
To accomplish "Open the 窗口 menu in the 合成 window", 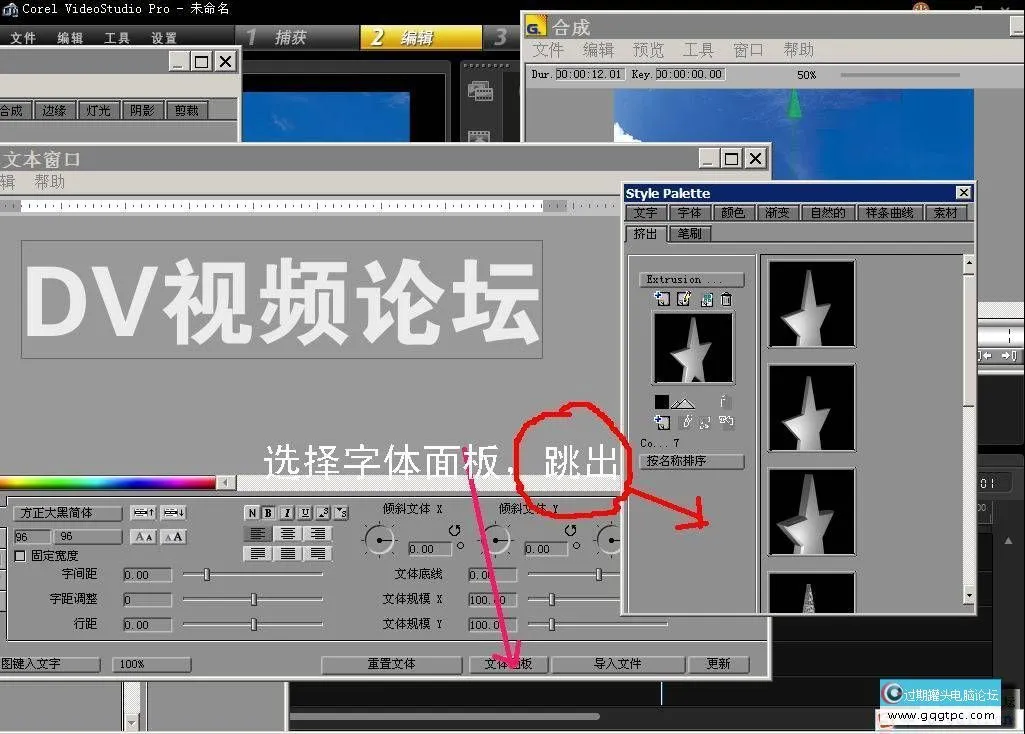I will coord(747,50).
